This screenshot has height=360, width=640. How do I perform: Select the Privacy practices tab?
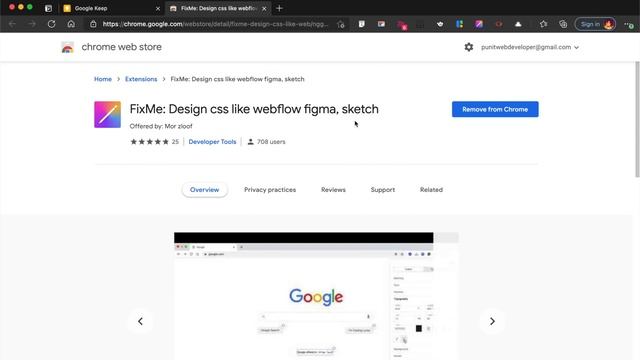coord(270,190)
